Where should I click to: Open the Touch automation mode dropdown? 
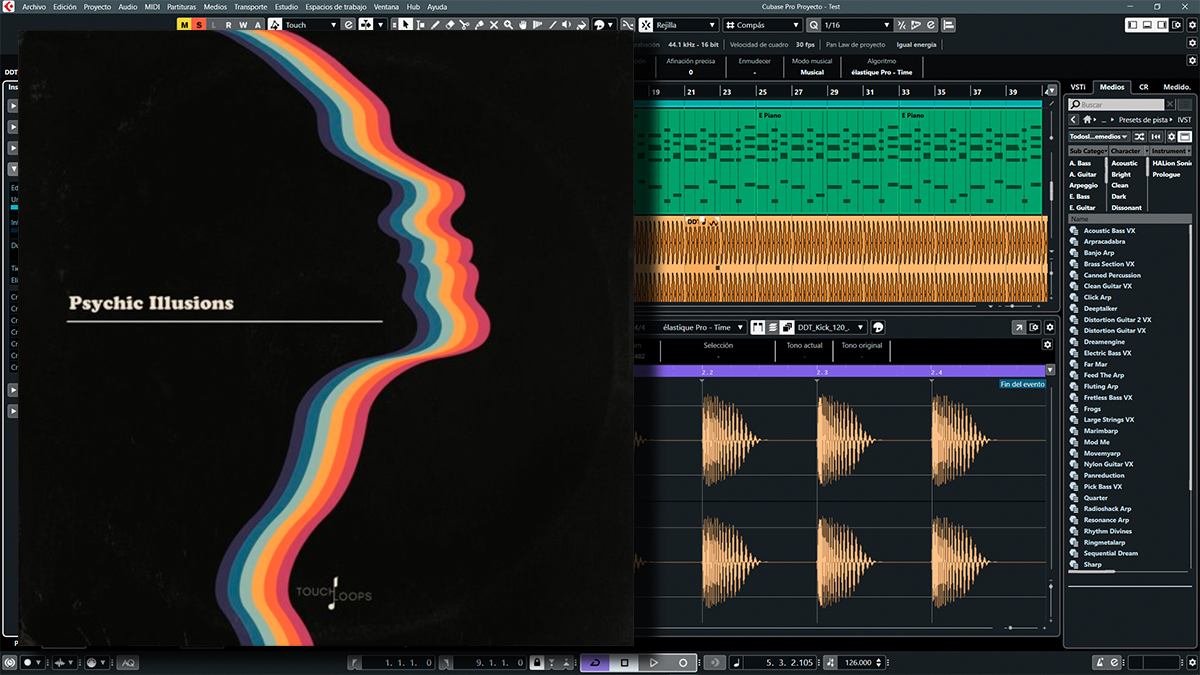click(311, 24)
